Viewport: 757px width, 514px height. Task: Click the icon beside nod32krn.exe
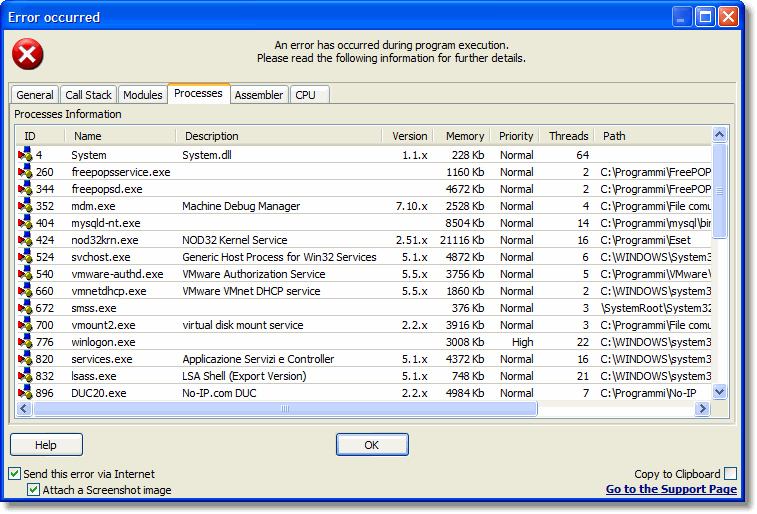point(25,240)
